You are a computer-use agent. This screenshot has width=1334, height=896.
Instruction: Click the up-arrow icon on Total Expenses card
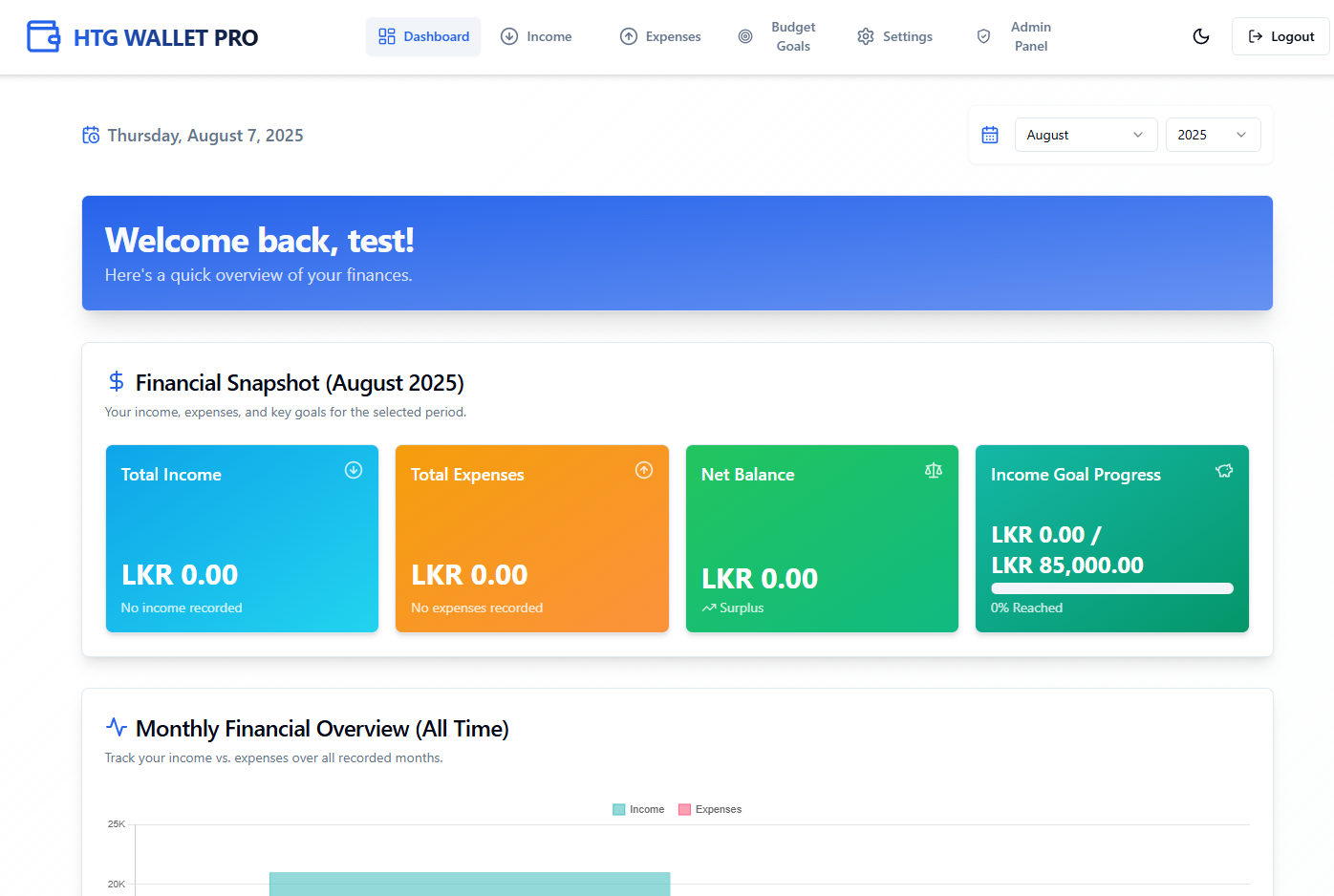(x=644, y=470)
